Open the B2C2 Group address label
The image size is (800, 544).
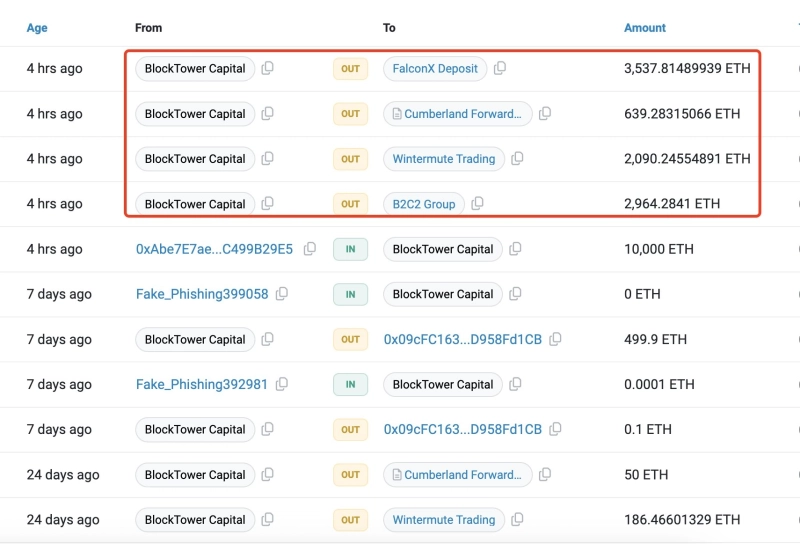point(423,204)
